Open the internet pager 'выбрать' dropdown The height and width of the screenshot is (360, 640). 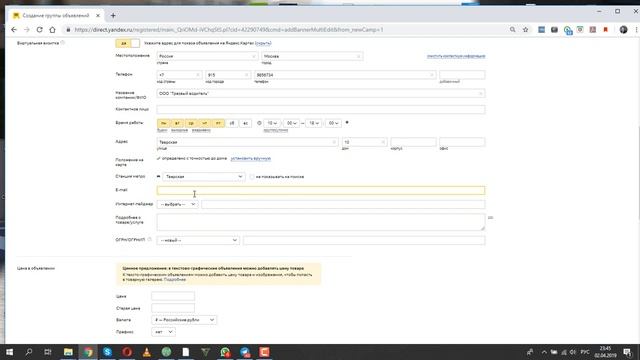(x=177, y=204)
